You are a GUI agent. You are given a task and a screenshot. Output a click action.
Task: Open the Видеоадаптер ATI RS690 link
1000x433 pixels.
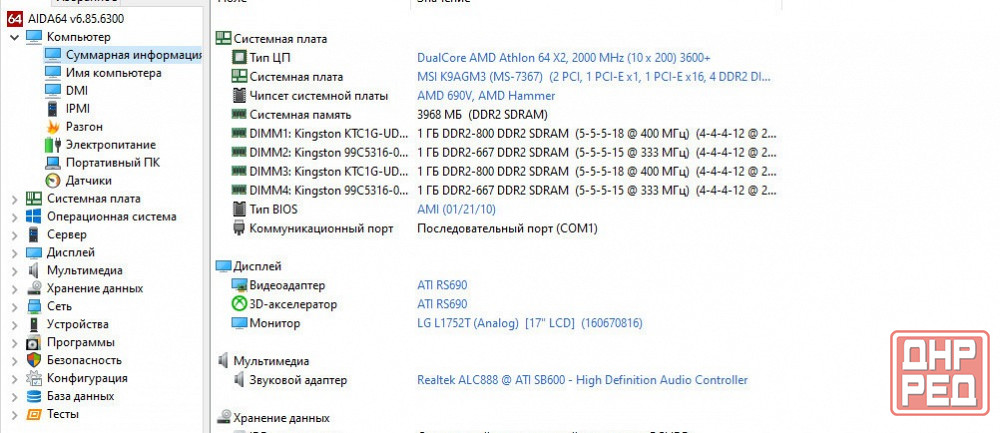click(442, 285)
